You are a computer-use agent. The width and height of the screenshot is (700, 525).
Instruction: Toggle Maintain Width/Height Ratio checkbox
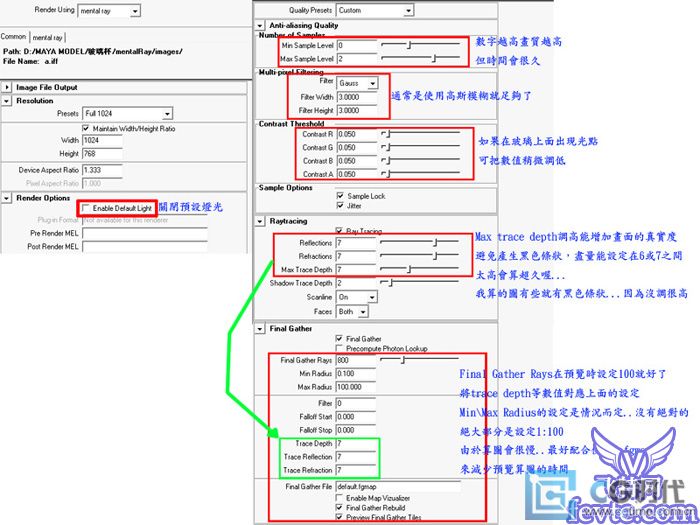(x=86, y=129)
